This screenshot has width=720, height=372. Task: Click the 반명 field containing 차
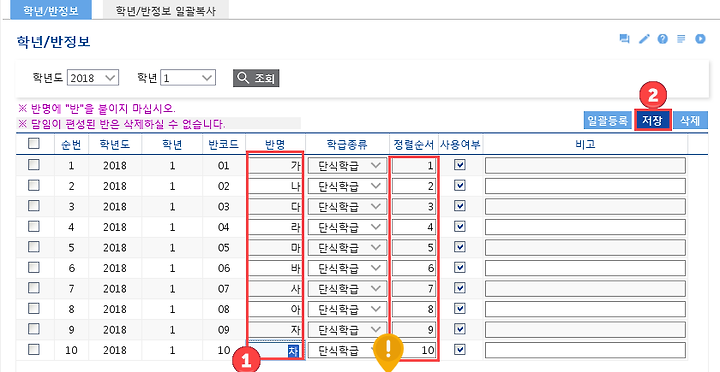(275, 350)
